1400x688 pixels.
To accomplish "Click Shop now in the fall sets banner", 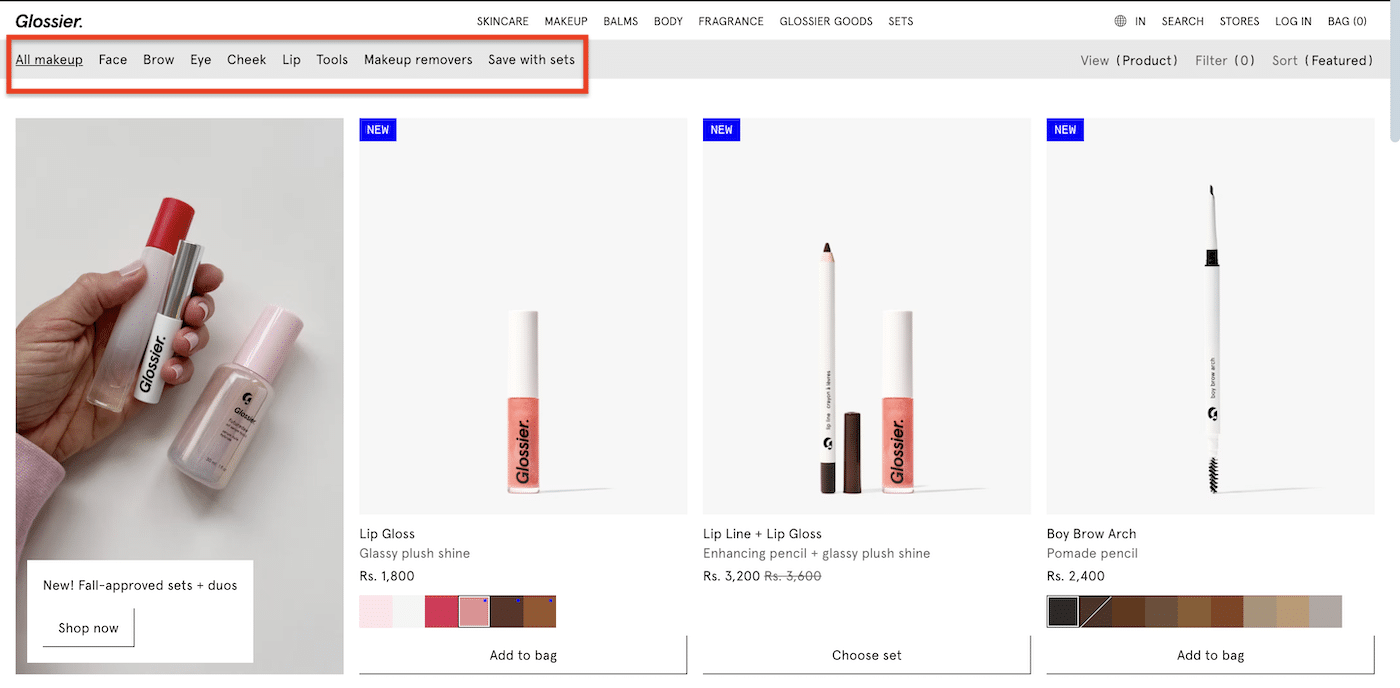I will pos(87,628).
